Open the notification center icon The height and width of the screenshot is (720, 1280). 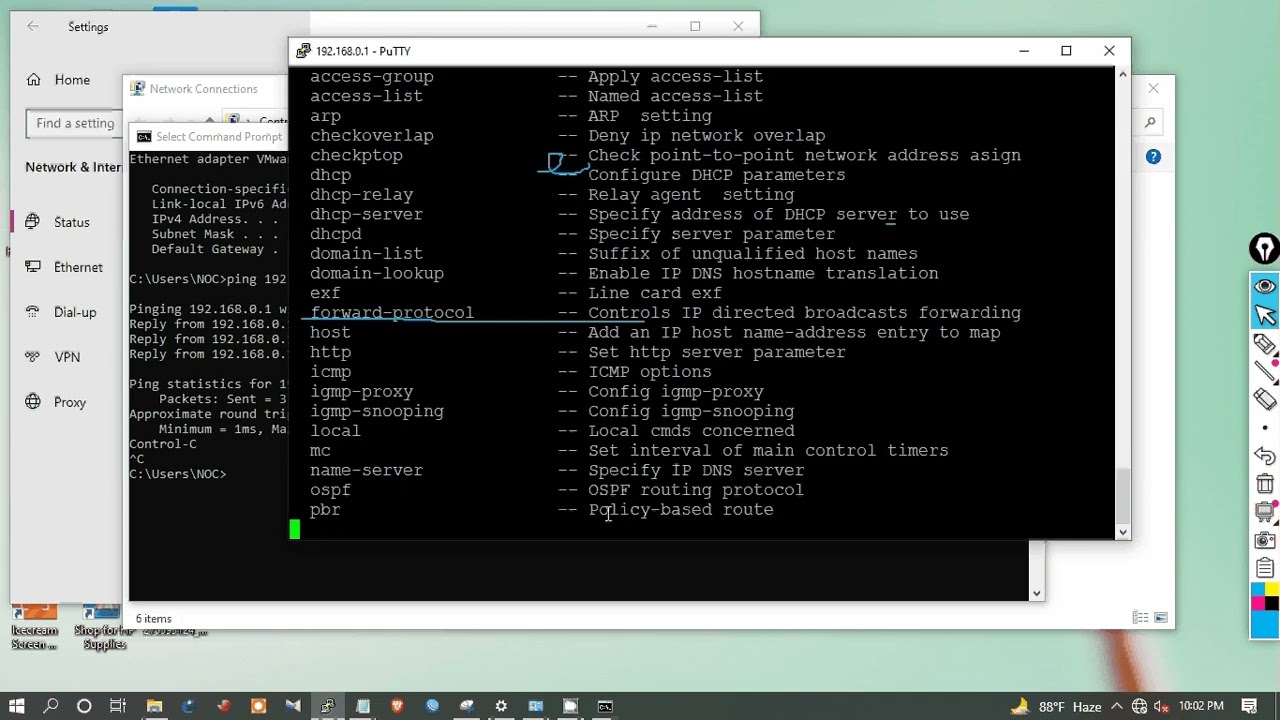[1249, 706]
